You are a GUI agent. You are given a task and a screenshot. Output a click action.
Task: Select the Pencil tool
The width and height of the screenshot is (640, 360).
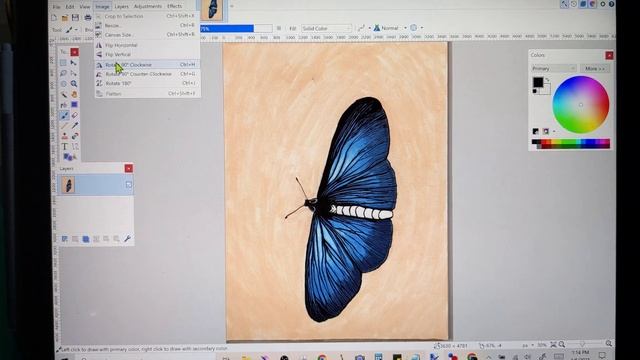point(64,126)
